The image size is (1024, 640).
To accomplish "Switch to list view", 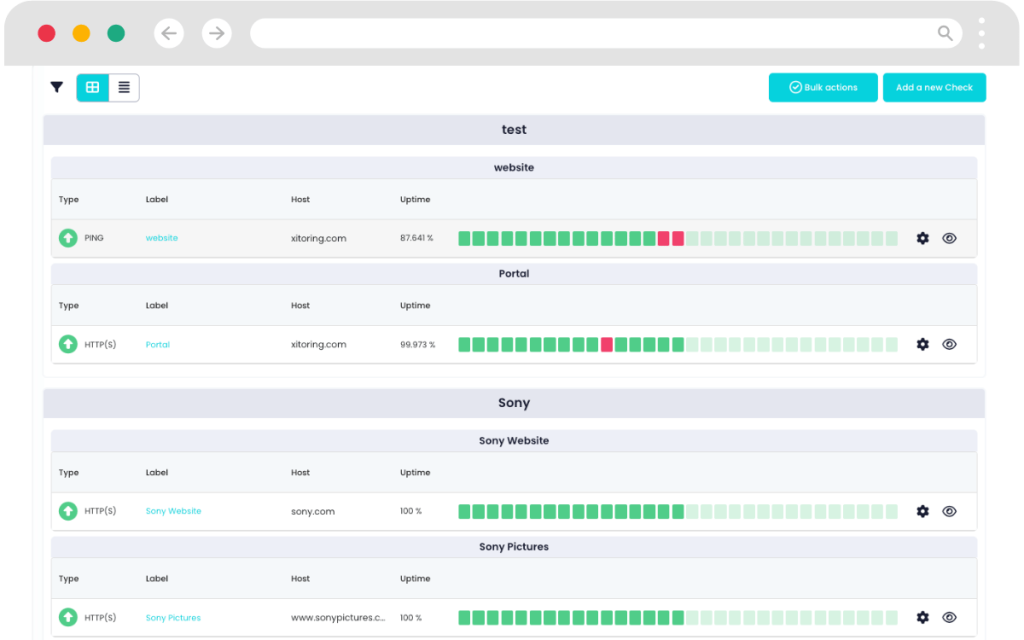I will pos(123,87).
